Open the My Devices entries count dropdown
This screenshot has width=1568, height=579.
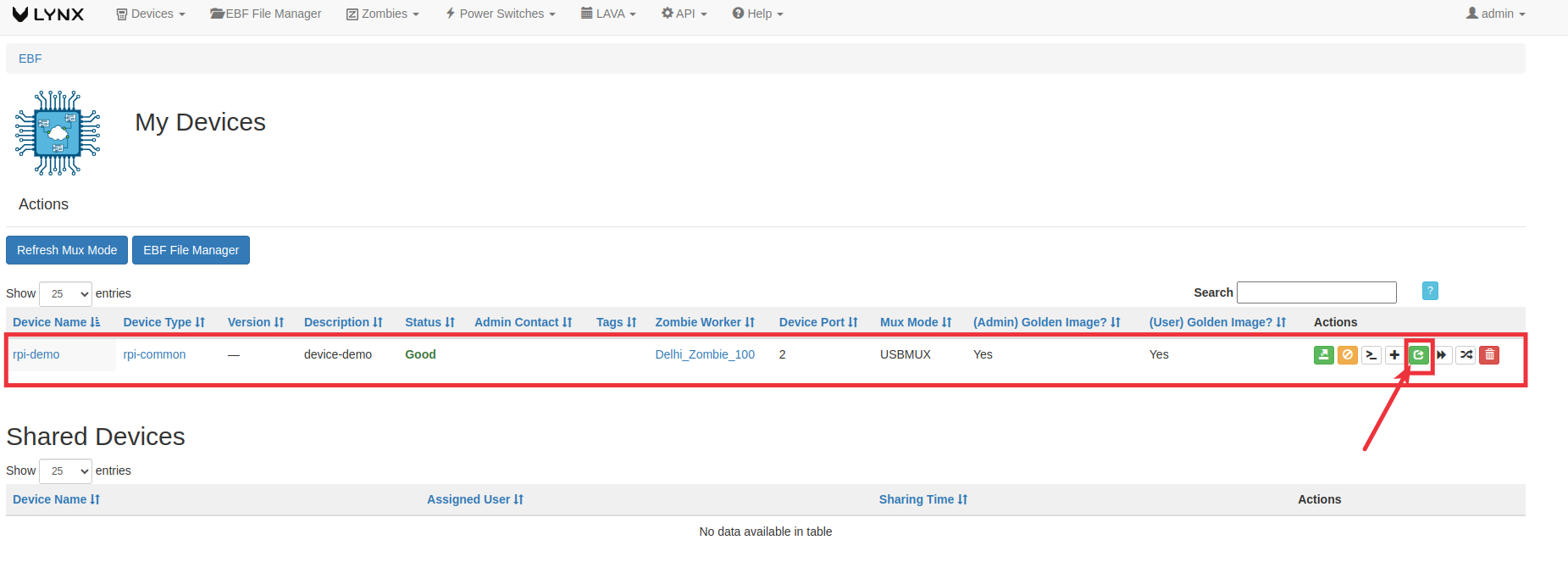click(65, 293)
